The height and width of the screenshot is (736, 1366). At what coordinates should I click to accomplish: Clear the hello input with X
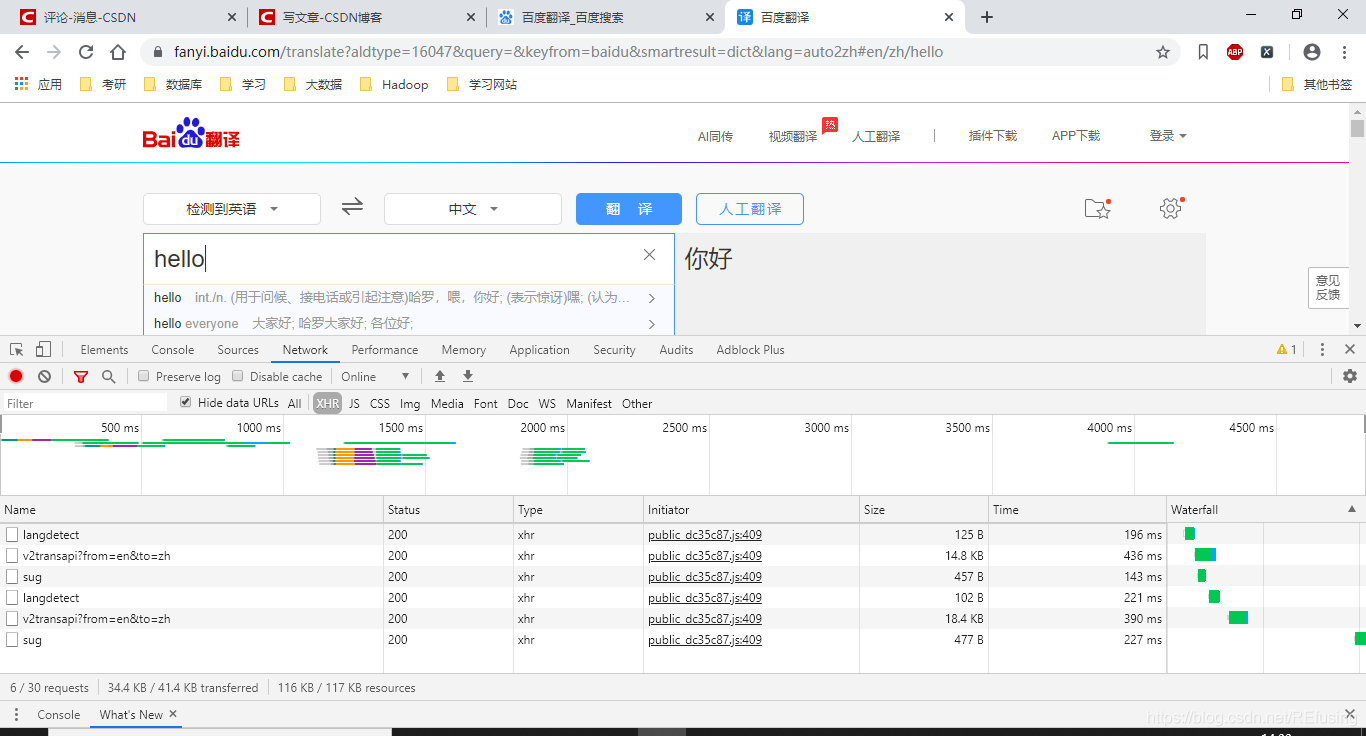pos(650,255)
